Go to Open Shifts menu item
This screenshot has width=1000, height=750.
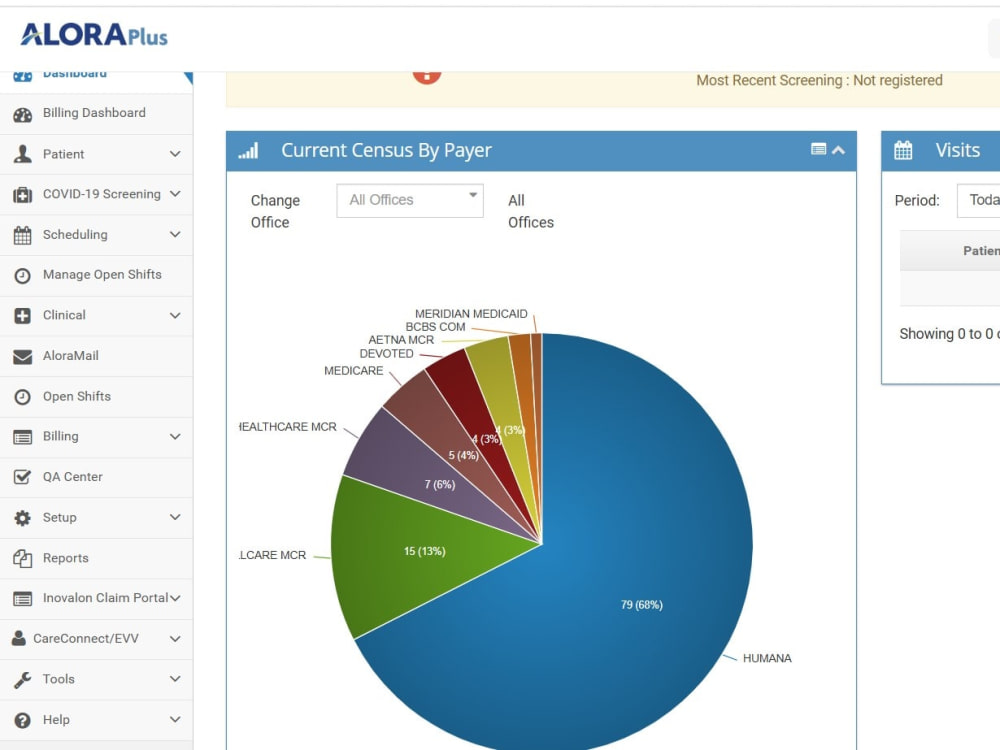point(96,397)
